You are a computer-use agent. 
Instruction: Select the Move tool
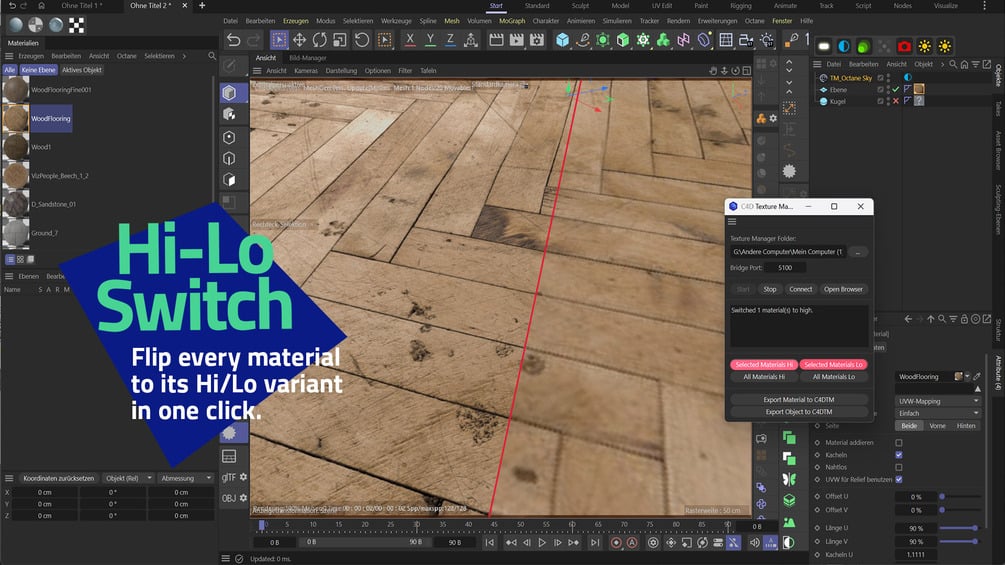(299, 40)
